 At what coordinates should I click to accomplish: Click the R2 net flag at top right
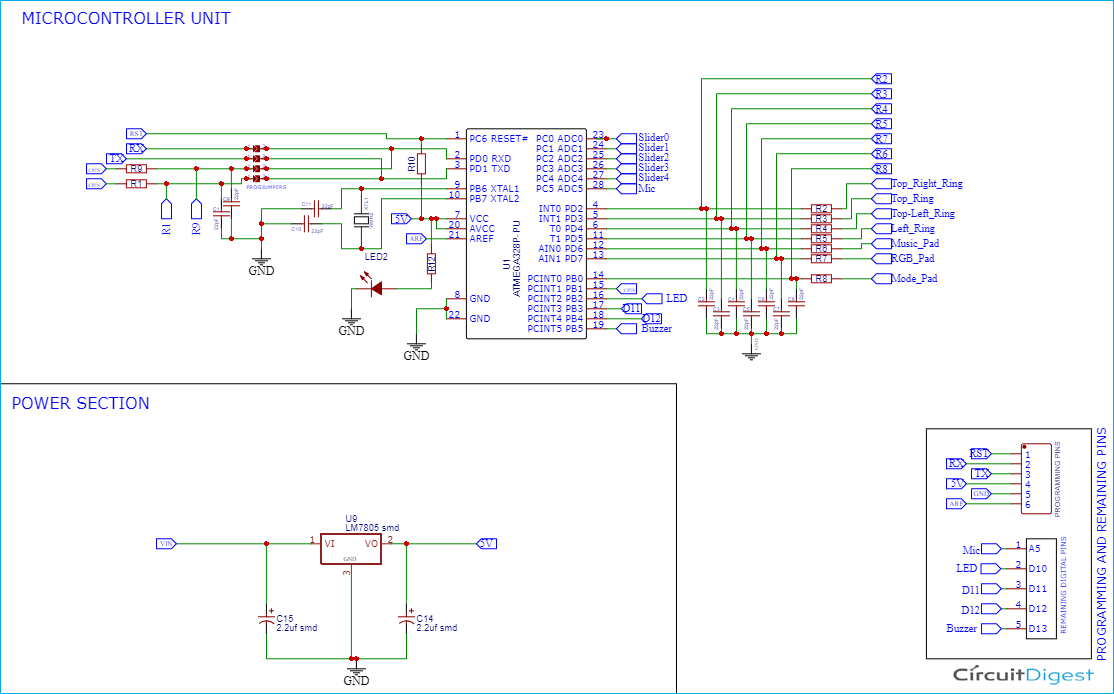click(x=881, y=78)
